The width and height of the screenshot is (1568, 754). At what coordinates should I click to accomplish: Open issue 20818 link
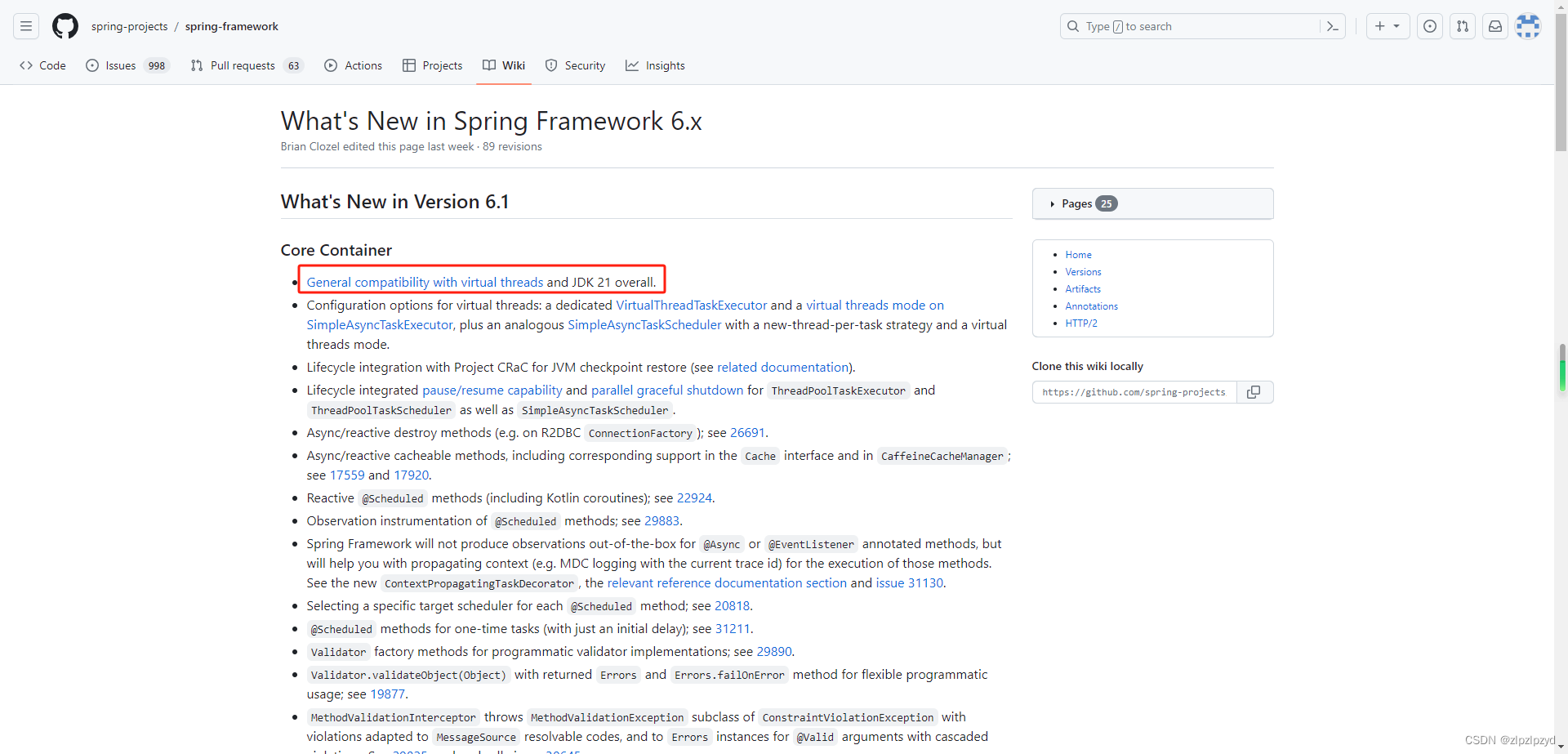[732, 605]
